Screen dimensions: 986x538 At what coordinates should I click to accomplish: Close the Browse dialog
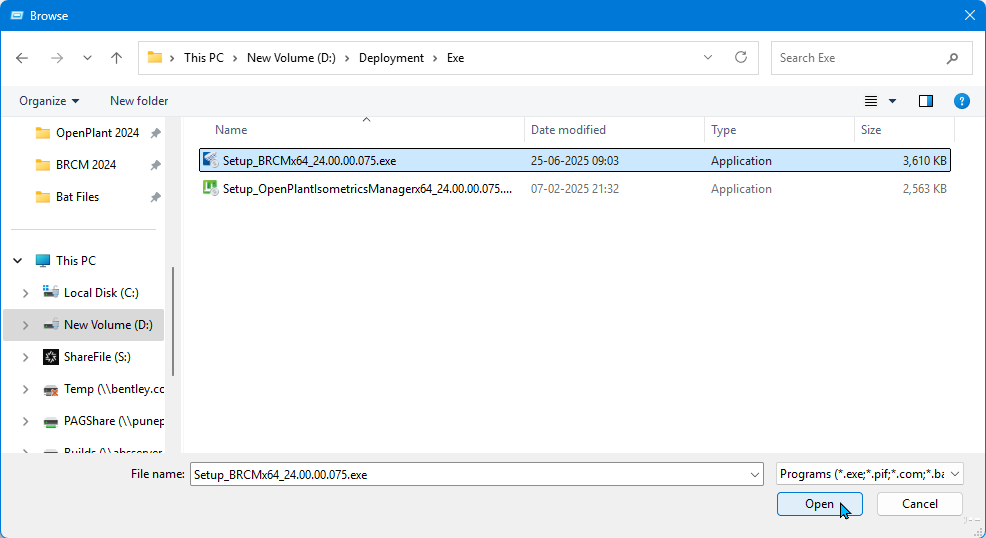pos(970,15)
